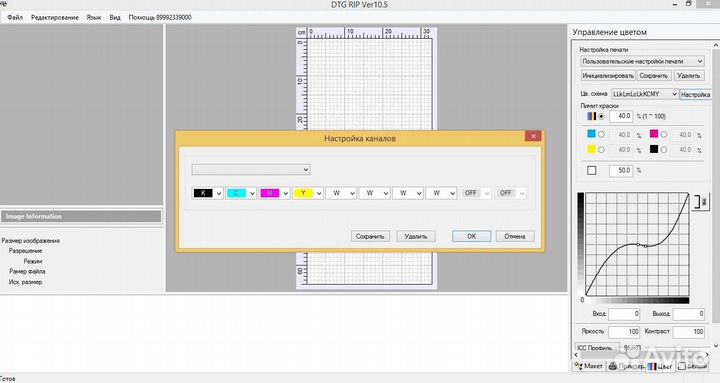Viewport: 720px width, 383px height.
Task: Click the cyan ink swatch icon
Action: pos(591,134)
